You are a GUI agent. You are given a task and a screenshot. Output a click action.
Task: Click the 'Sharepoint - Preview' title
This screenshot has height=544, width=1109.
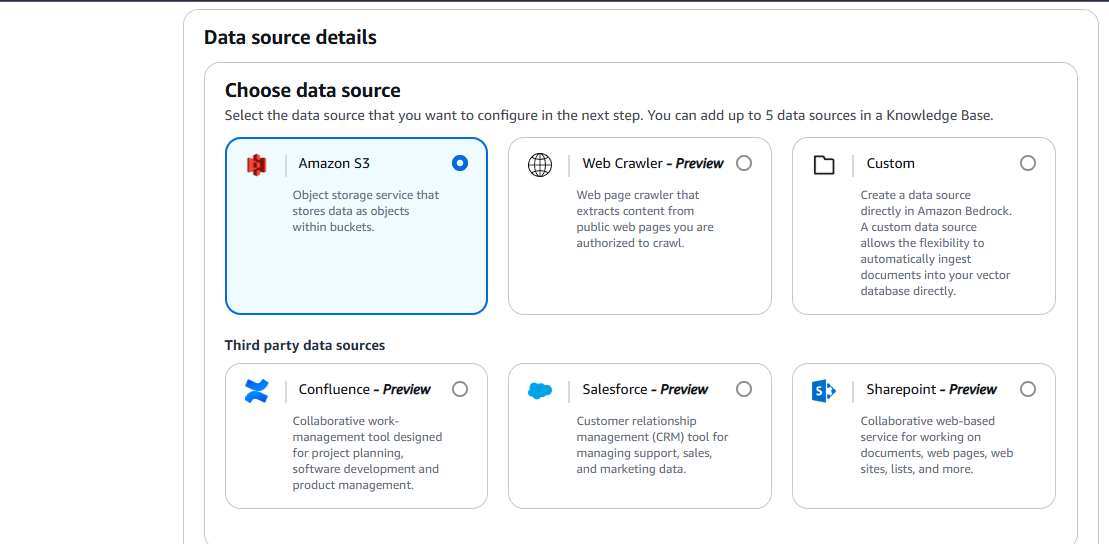coord(931,389)
